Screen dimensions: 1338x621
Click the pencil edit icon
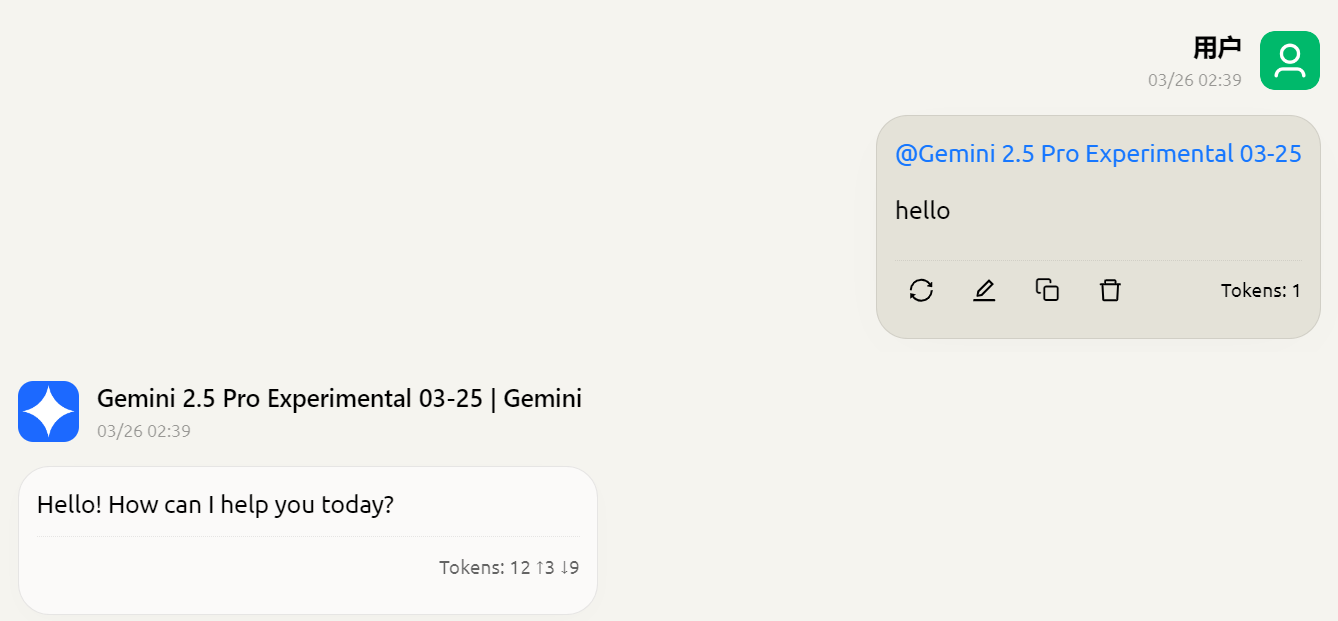[984, 290]
